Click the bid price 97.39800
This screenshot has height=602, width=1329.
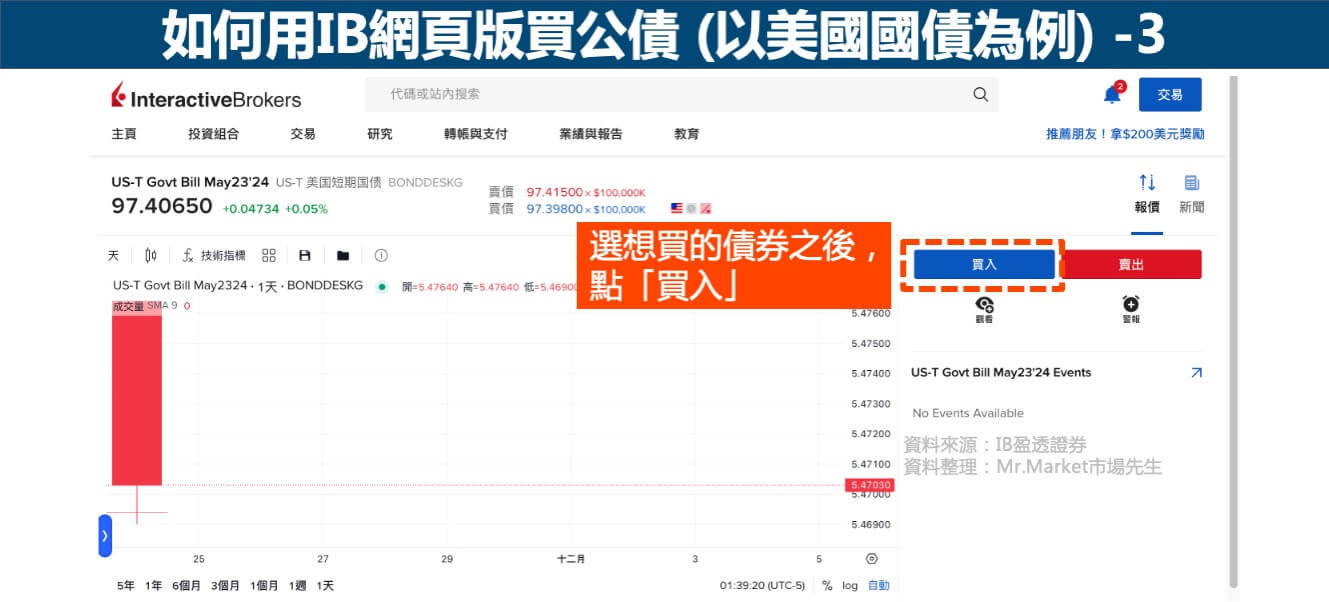click(x=554, y=209)
